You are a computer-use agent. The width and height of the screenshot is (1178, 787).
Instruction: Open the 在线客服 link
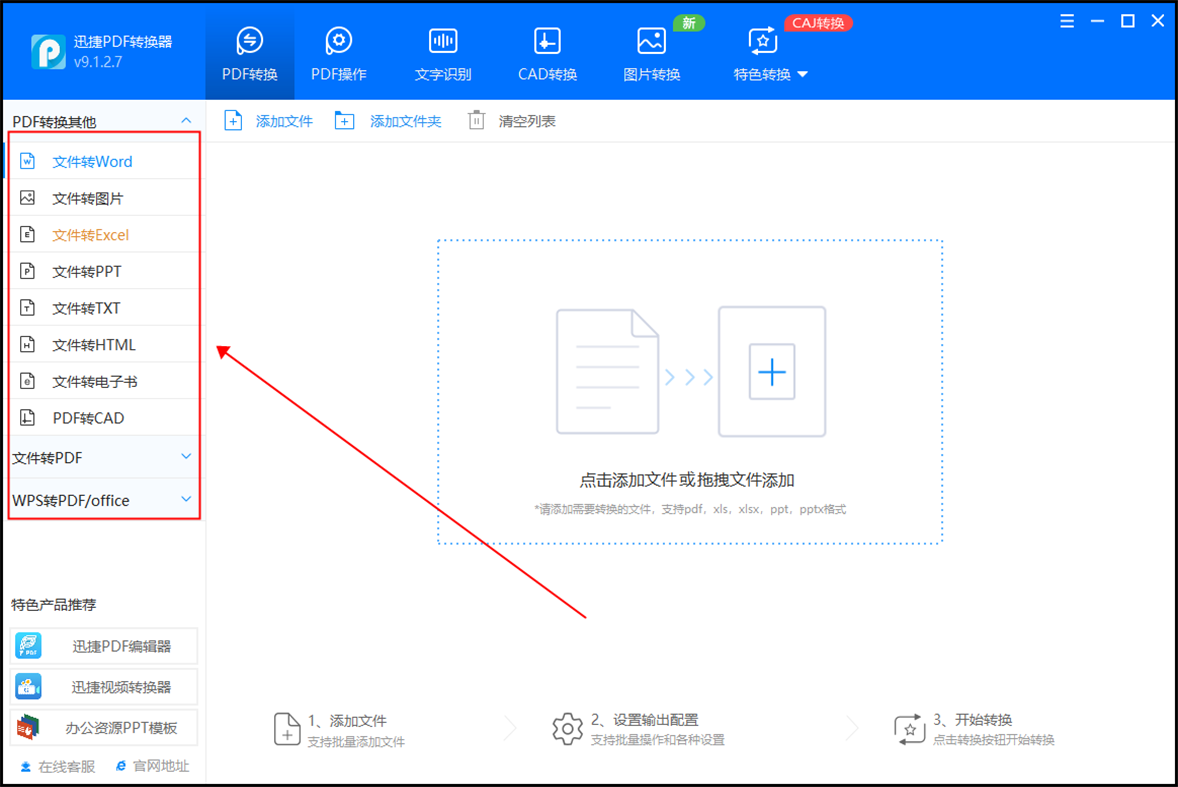coord(57,766)
